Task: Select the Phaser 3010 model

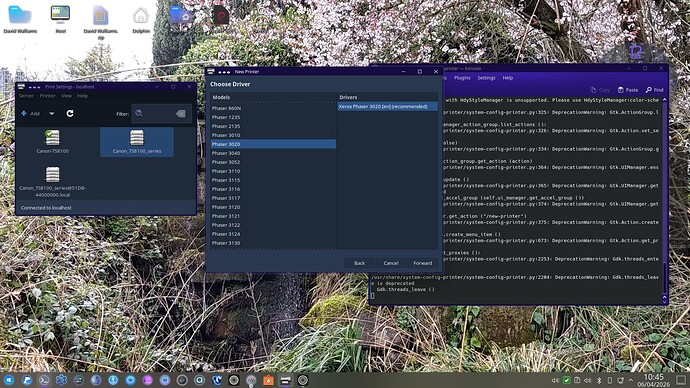Action: tap(273, 135)
